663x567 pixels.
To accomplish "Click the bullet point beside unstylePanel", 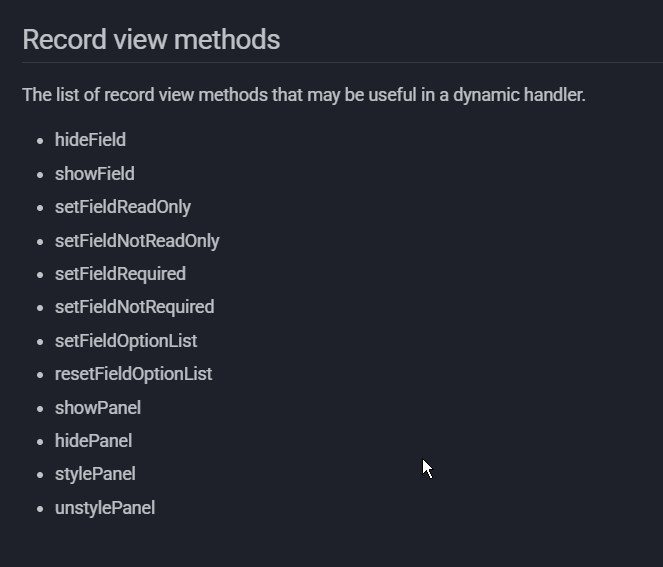I will [x=40, y=509].
